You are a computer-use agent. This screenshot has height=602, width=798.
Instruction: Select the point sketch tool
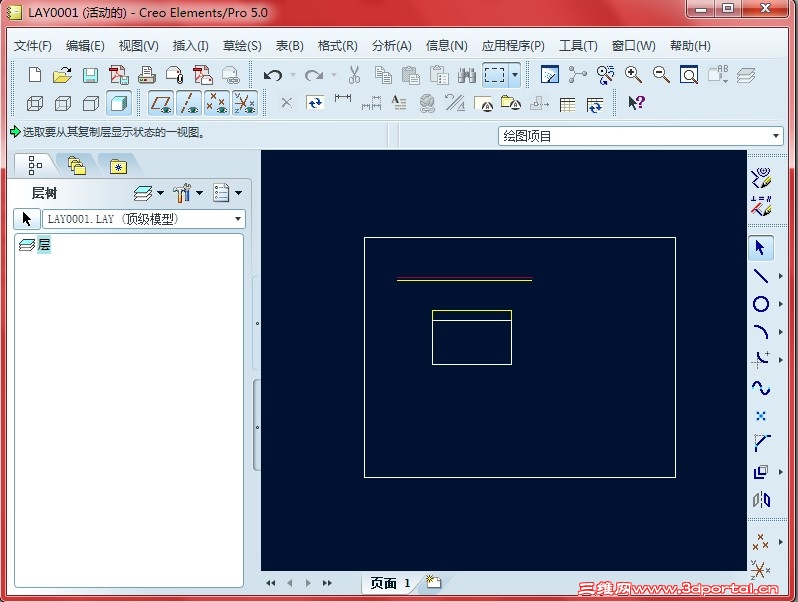coord(761,416)
